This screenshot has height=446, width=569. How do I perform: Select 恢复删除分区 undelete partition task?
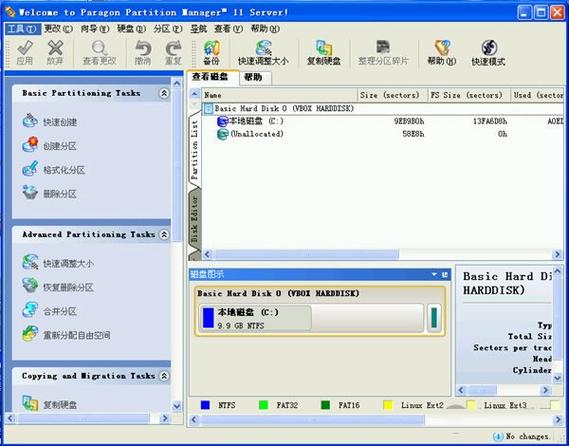click(58, 287)
